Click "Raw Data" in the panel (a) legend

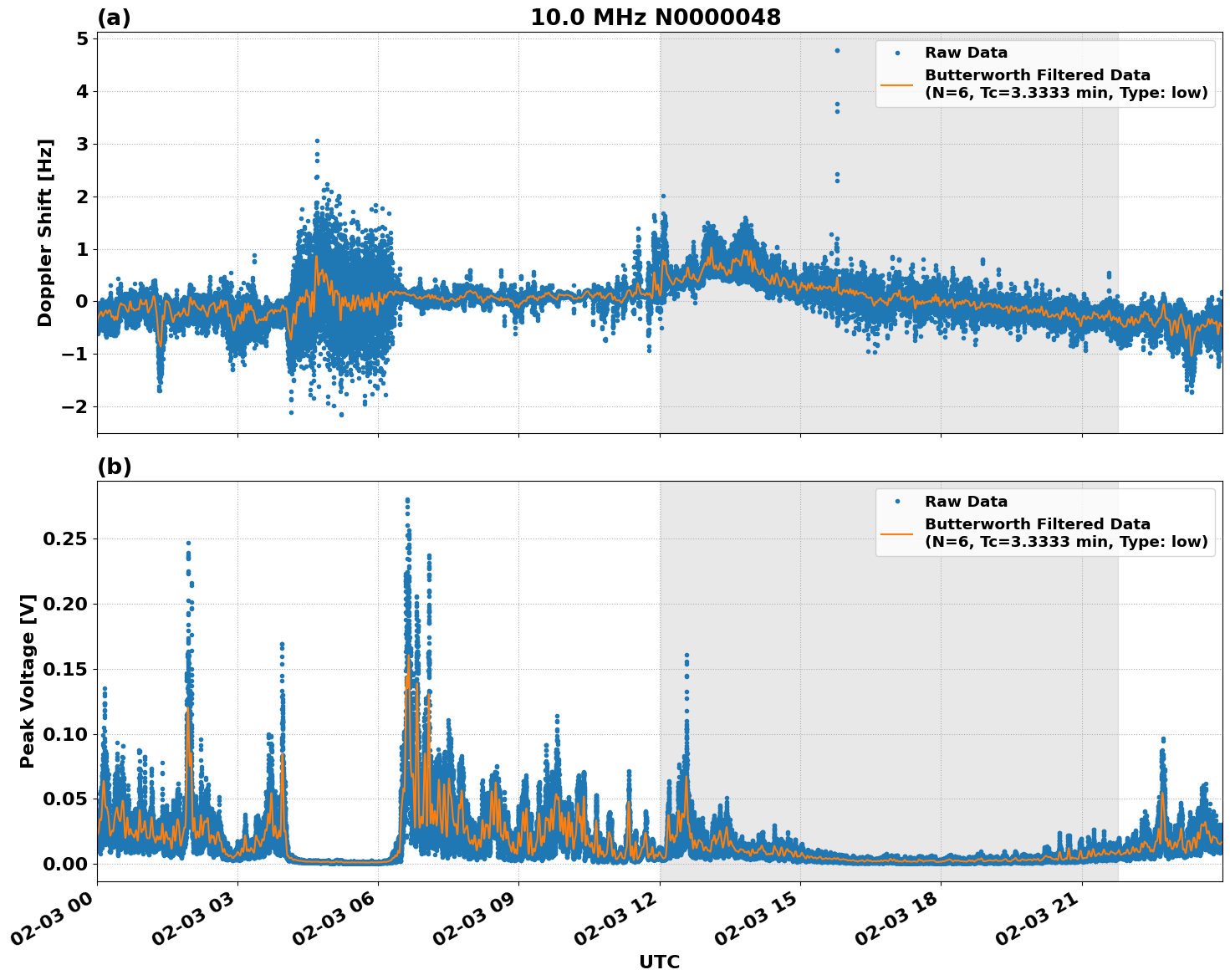coord(966,53)
